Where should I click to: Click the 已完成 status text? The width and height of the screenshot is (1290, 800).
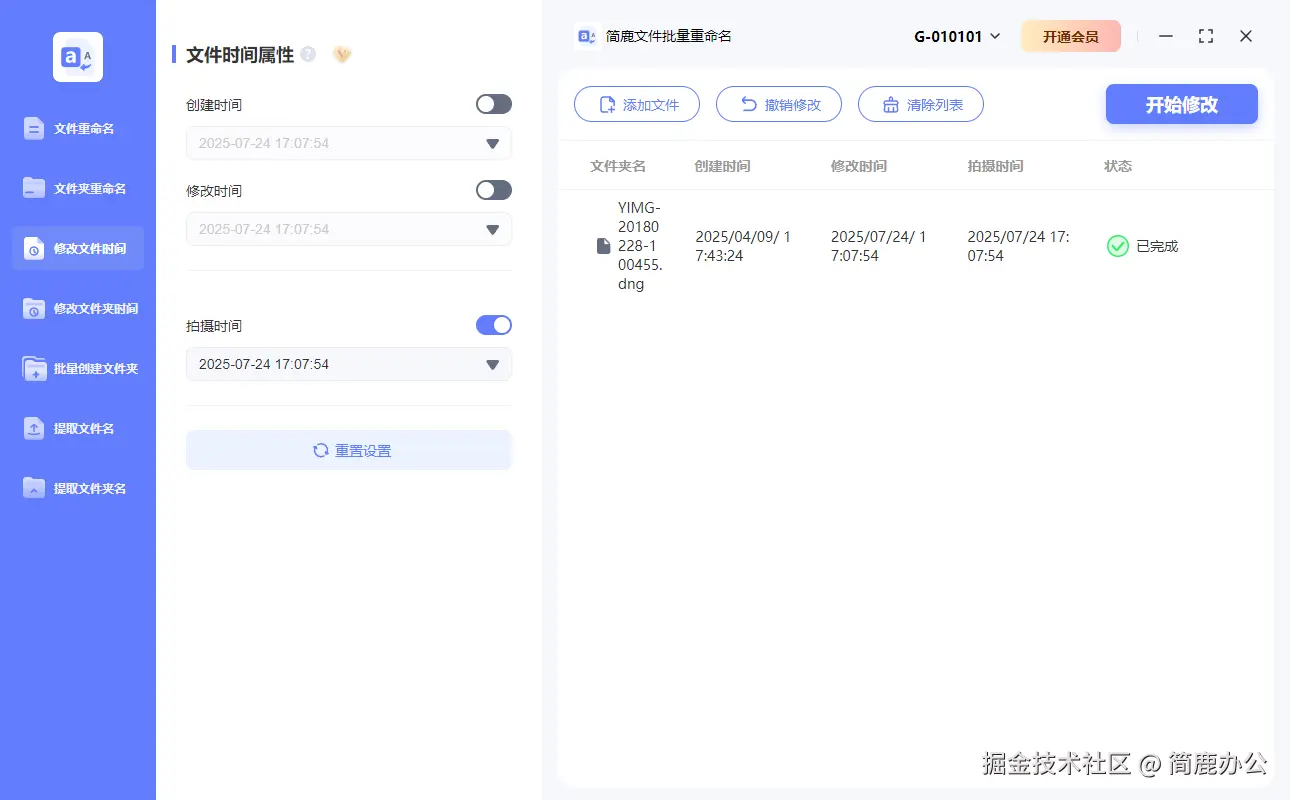(1157, 246)
